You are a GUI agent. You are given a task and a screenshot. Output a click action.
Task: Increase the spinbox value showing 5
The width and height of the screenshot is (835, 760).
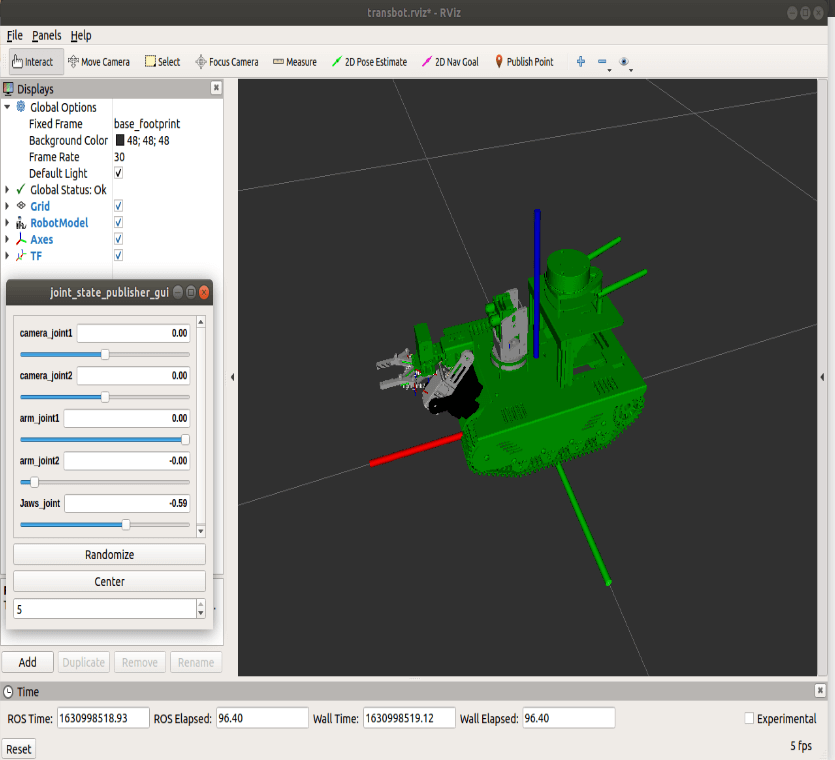coord(201,604)
